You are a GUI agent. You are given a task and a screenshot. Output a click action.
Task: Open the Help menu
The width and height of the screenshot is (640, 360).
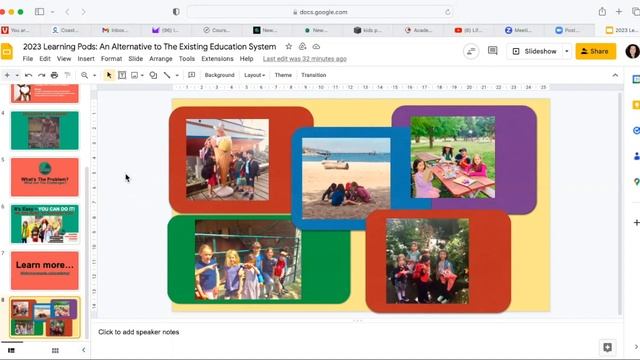[x=246, y=59]
